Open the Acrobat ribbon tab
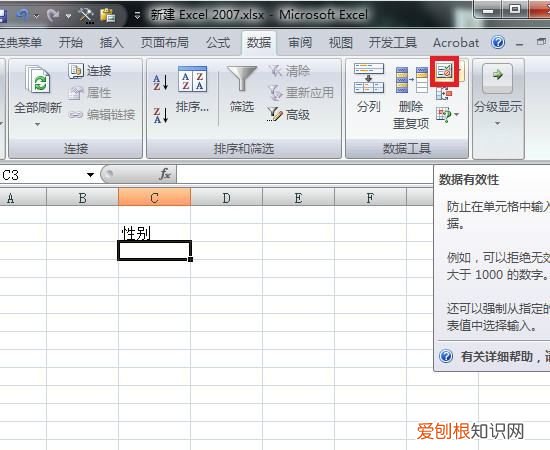This screenshot has height=450, width=550. [x=456, y=42]
